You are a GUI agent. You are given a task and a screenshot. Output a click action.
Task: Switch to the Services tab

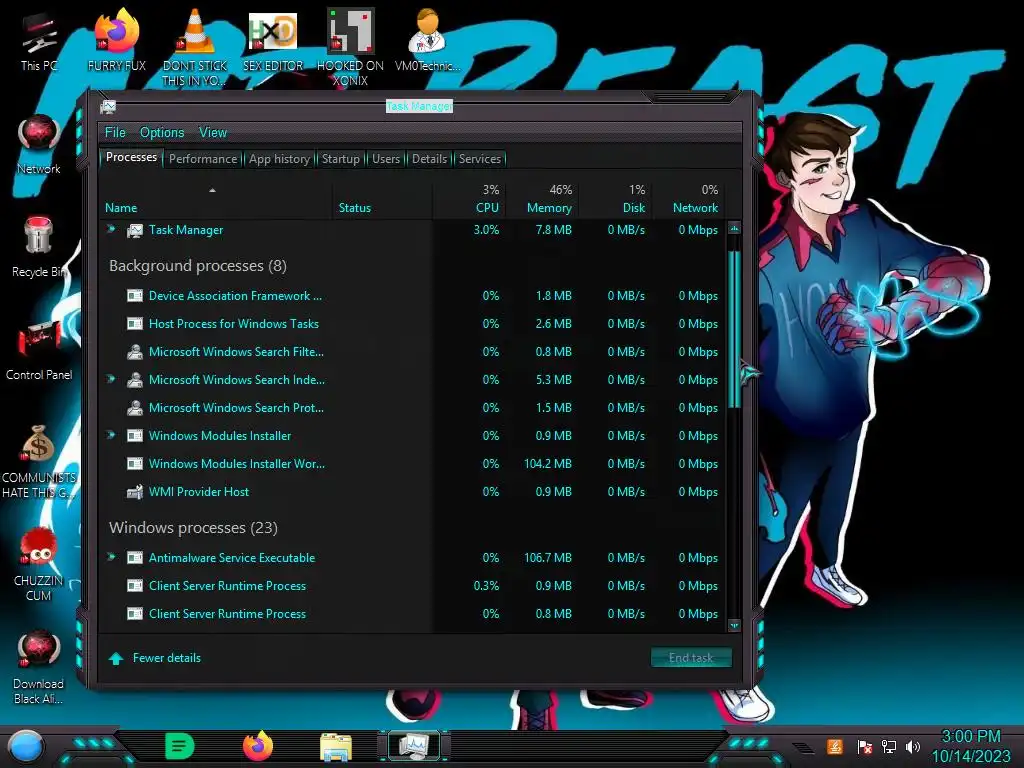pyautogui.click(x=480, y=159)
